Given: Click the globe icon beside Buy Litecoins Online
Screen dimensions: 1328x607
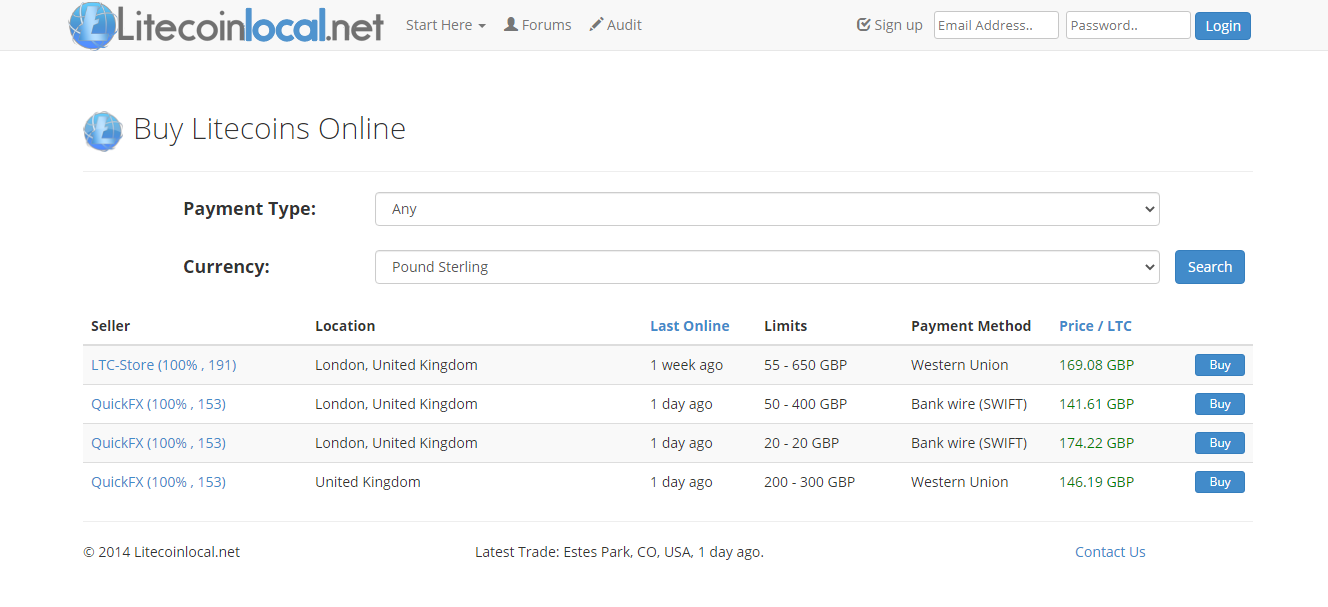Looking at the screenshot, I should tap(103, 131).
